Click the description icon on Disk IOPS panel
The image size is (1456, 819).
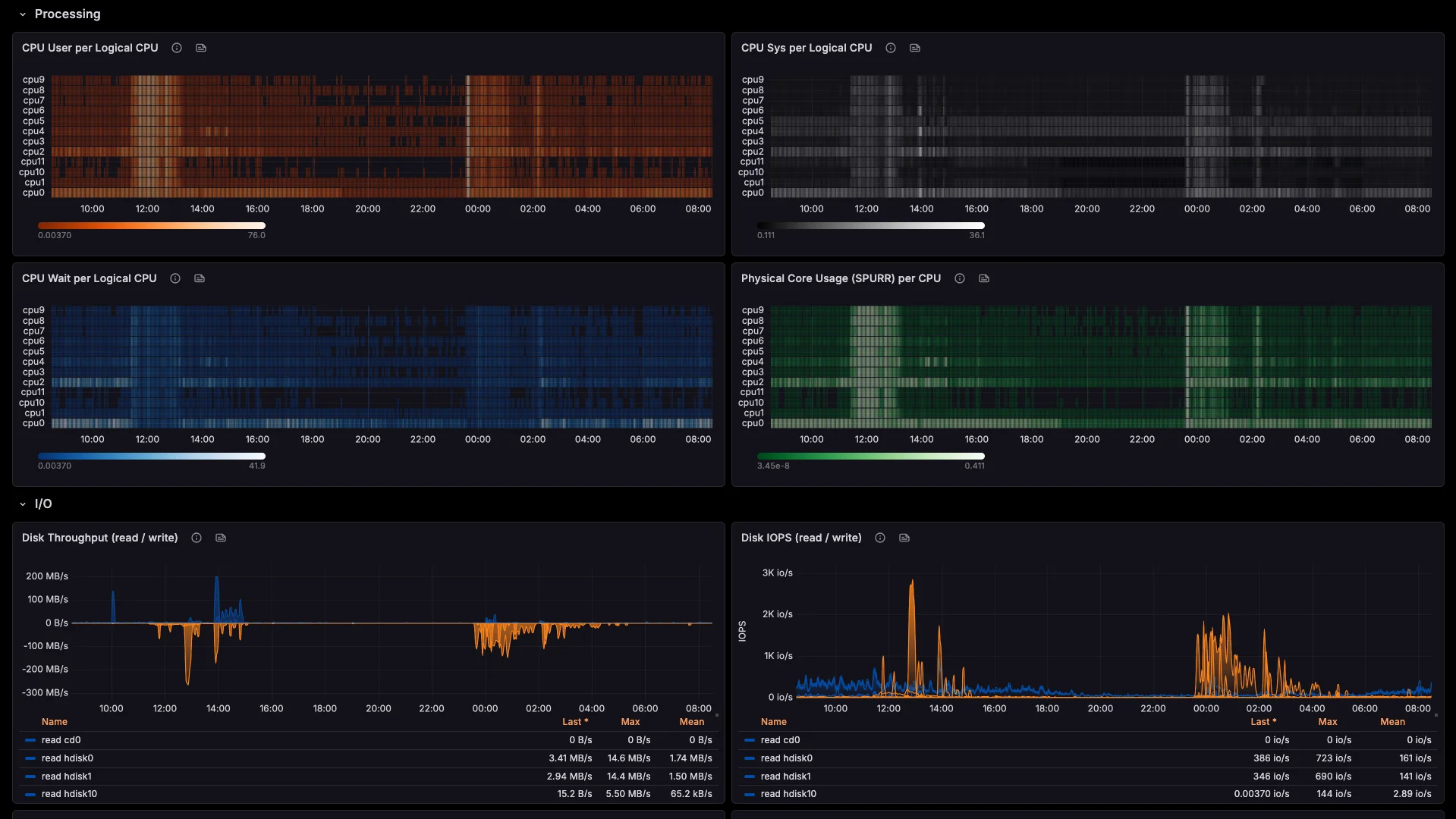[904, 538]
